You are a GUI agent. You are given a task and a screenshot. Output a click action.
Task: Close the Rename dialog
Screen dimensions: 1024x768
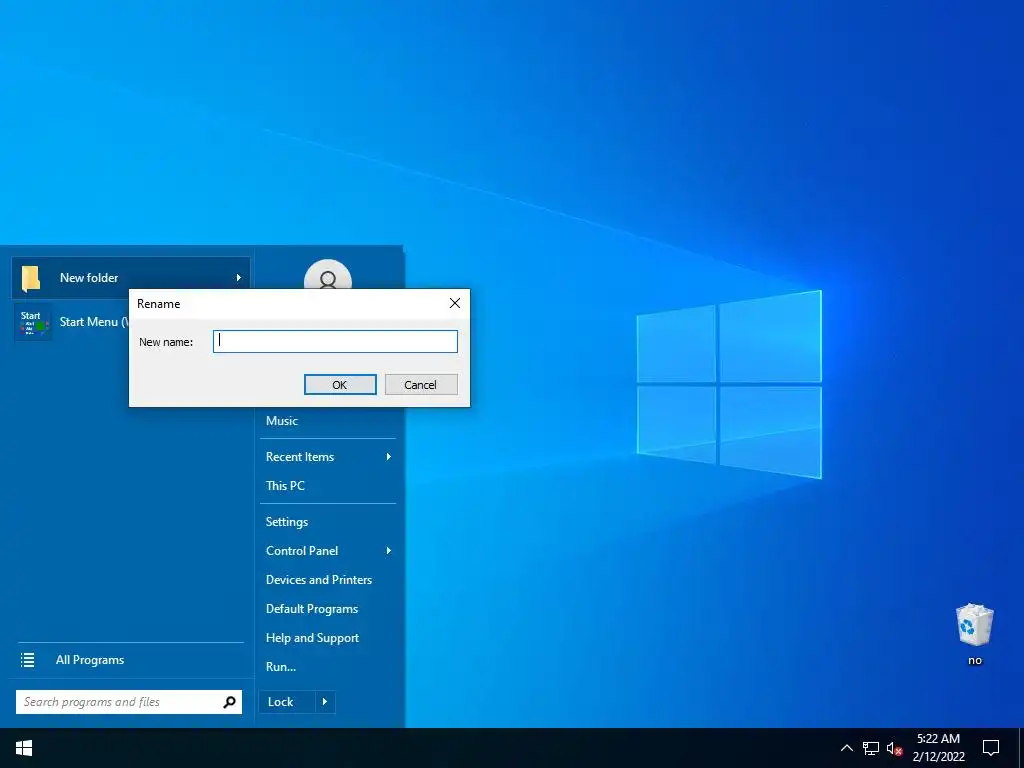pyautogui.click(x=455, y=303)
